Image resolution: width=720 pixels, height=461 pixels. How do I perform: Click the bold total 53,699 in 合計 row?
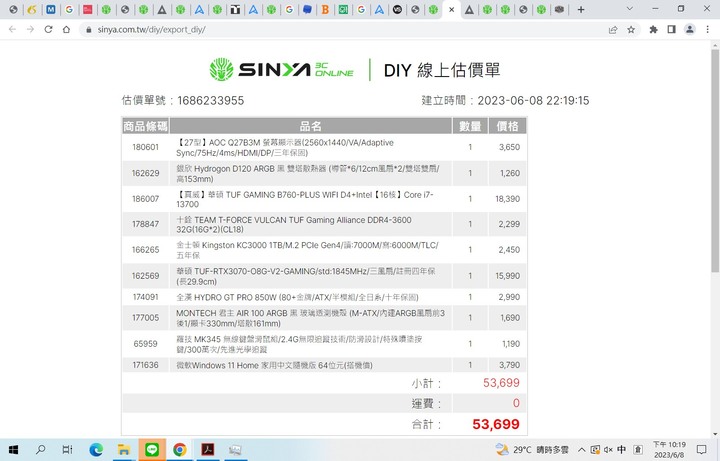point(496,424)
